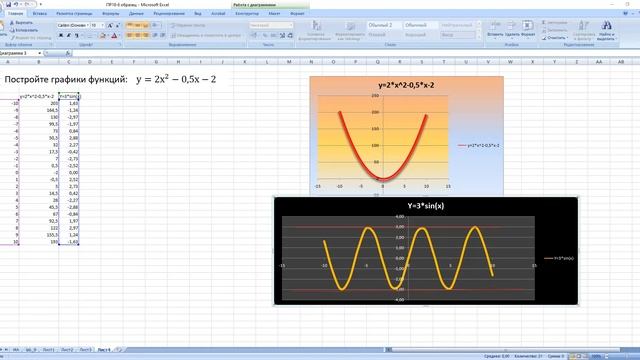Decrease font size with the small A button
This screenshot has width=640, height=360.
tap(118, 25)
